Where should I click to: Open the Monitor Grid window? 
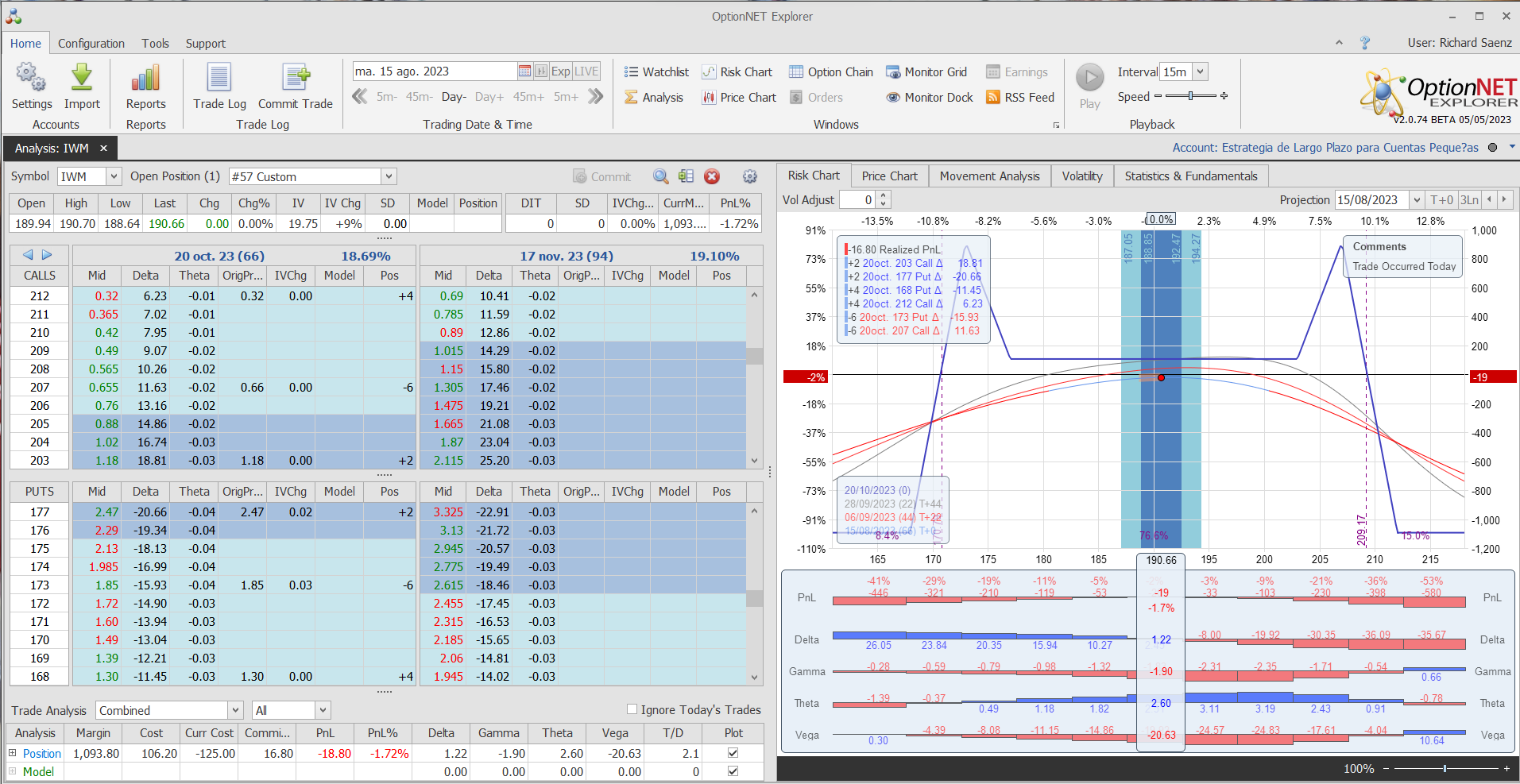pyautogui.click(x=926, y=72)
